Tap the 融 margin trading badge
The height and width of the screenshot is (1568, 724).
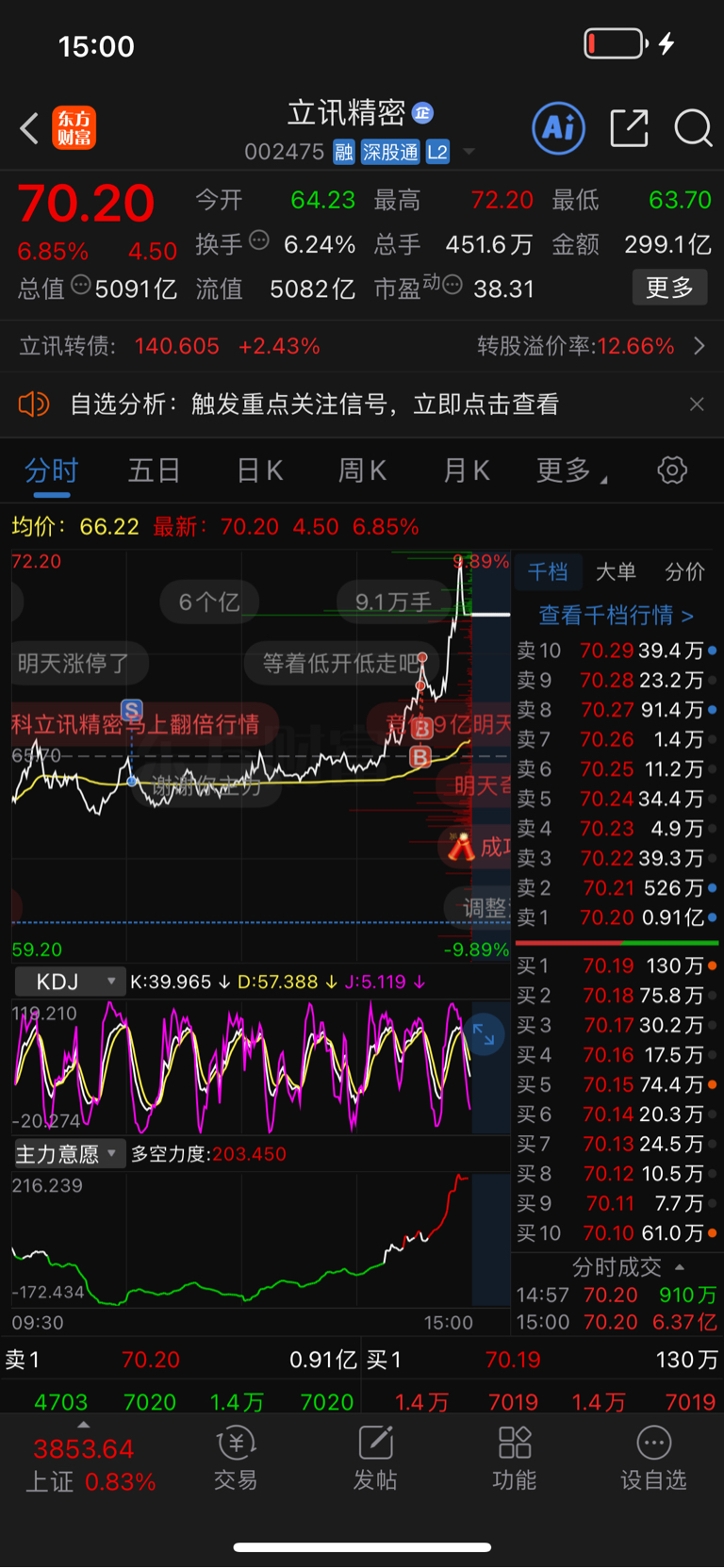pos(344,153)
